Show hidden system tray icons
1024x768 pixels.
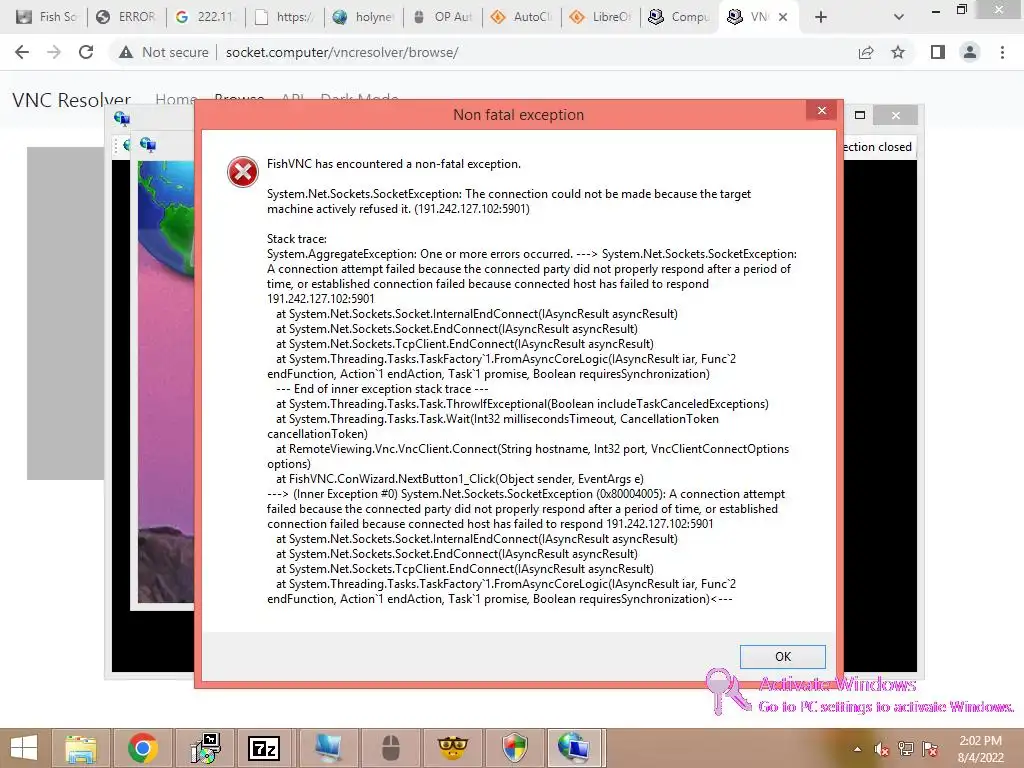(857, 749)
